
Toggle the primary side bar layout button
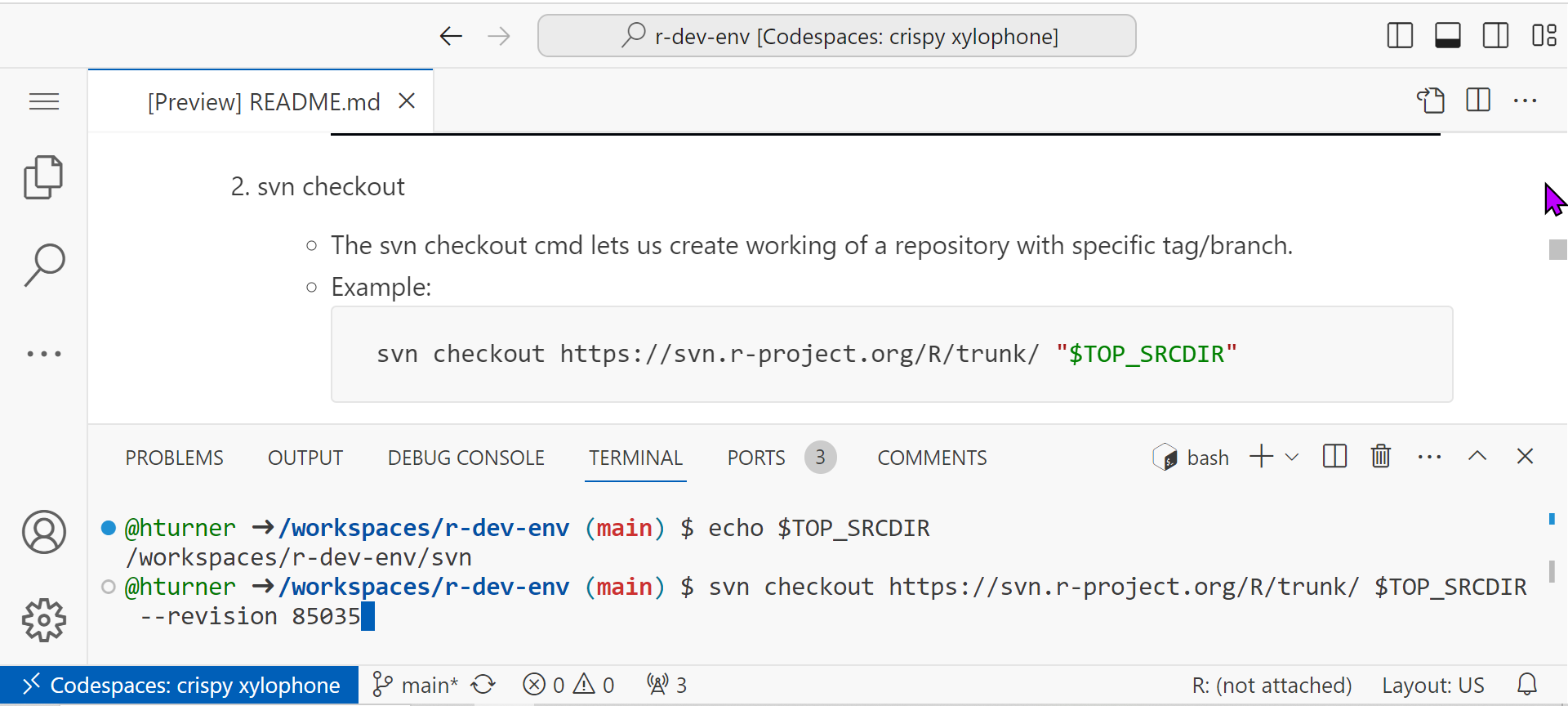click(x=1400, y=36)
